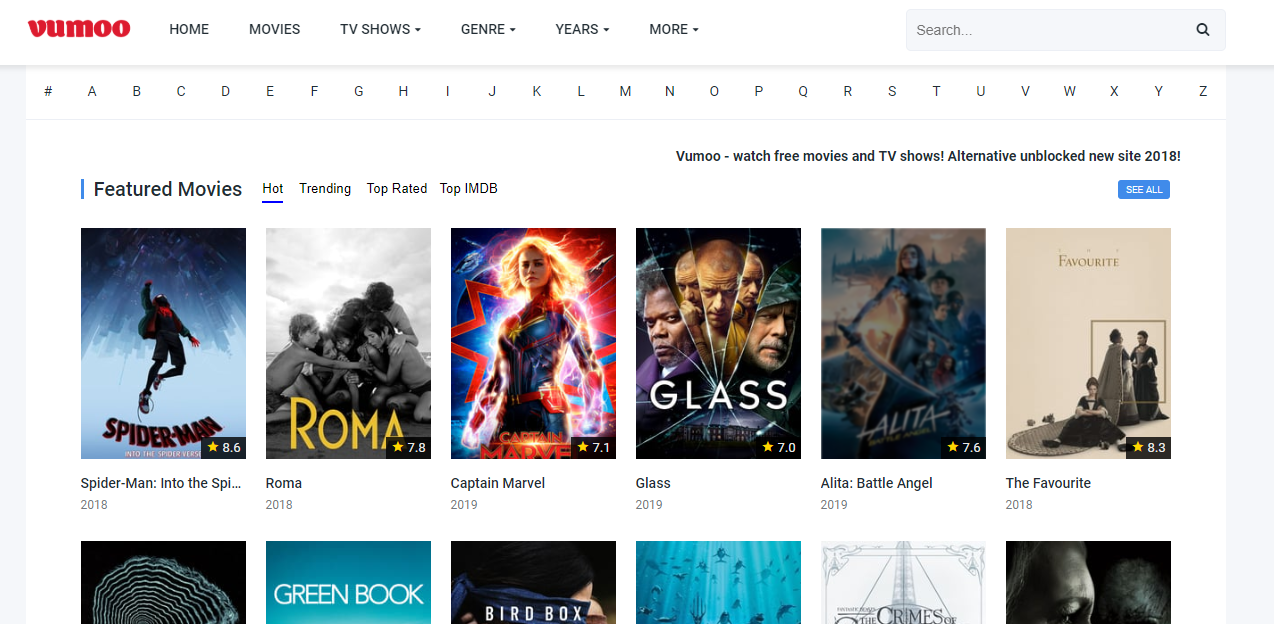Click the 8.6 star rating badge
1274x624 pixels.
[x=224, y=447]
